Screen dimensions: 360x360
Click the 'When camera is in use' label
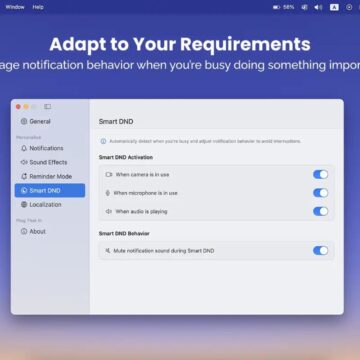point(142,174)
